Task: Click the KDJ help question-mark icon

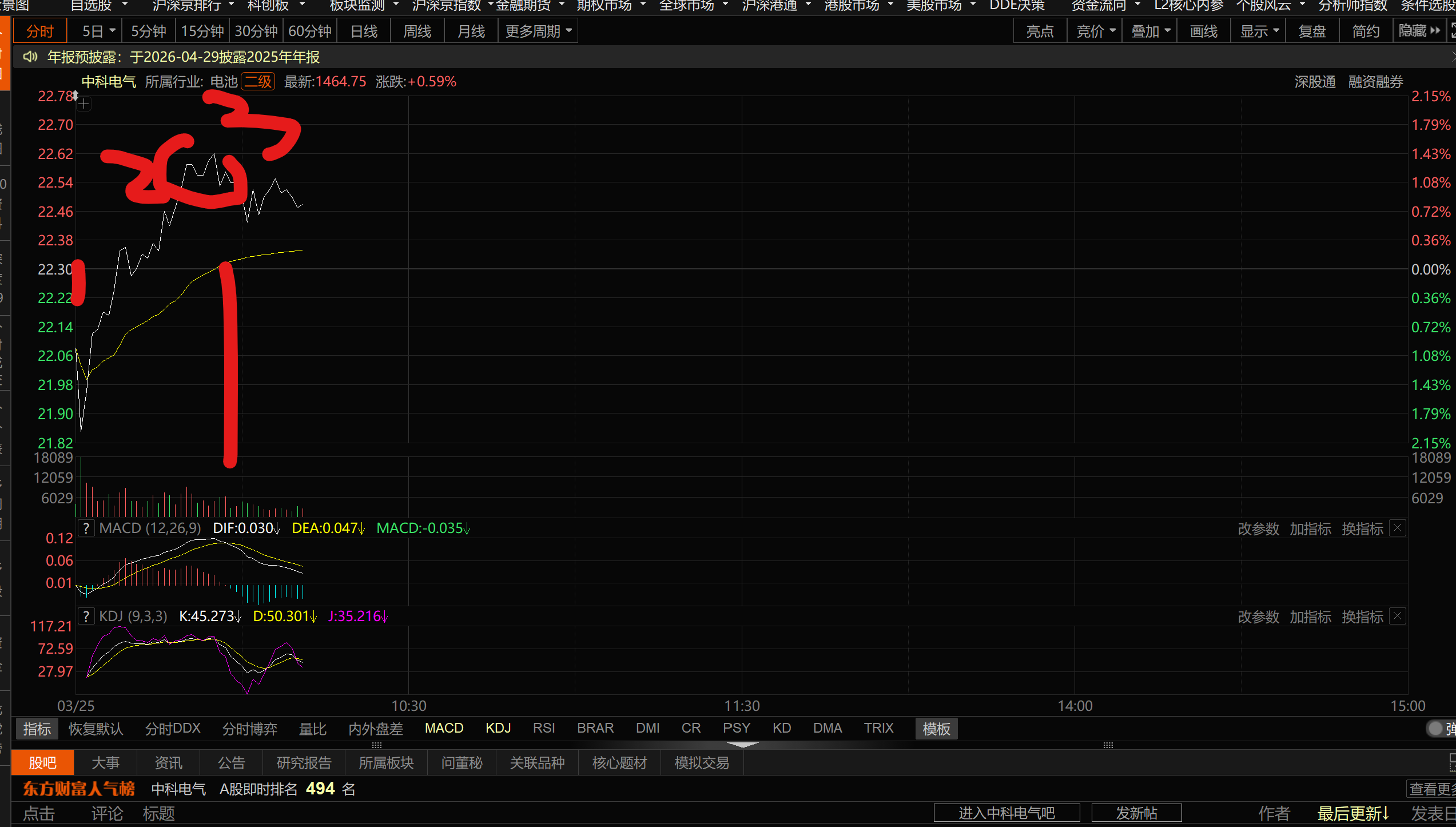Action: 86,616
